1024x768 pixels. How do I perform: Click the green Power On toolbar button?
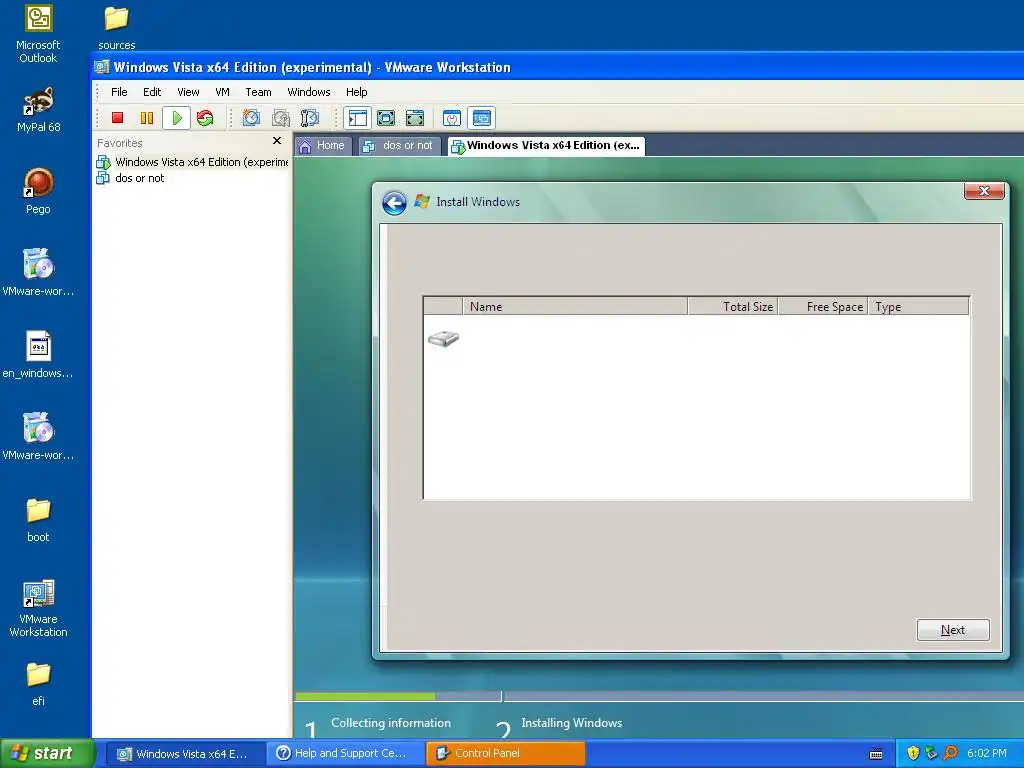point(176,118)
